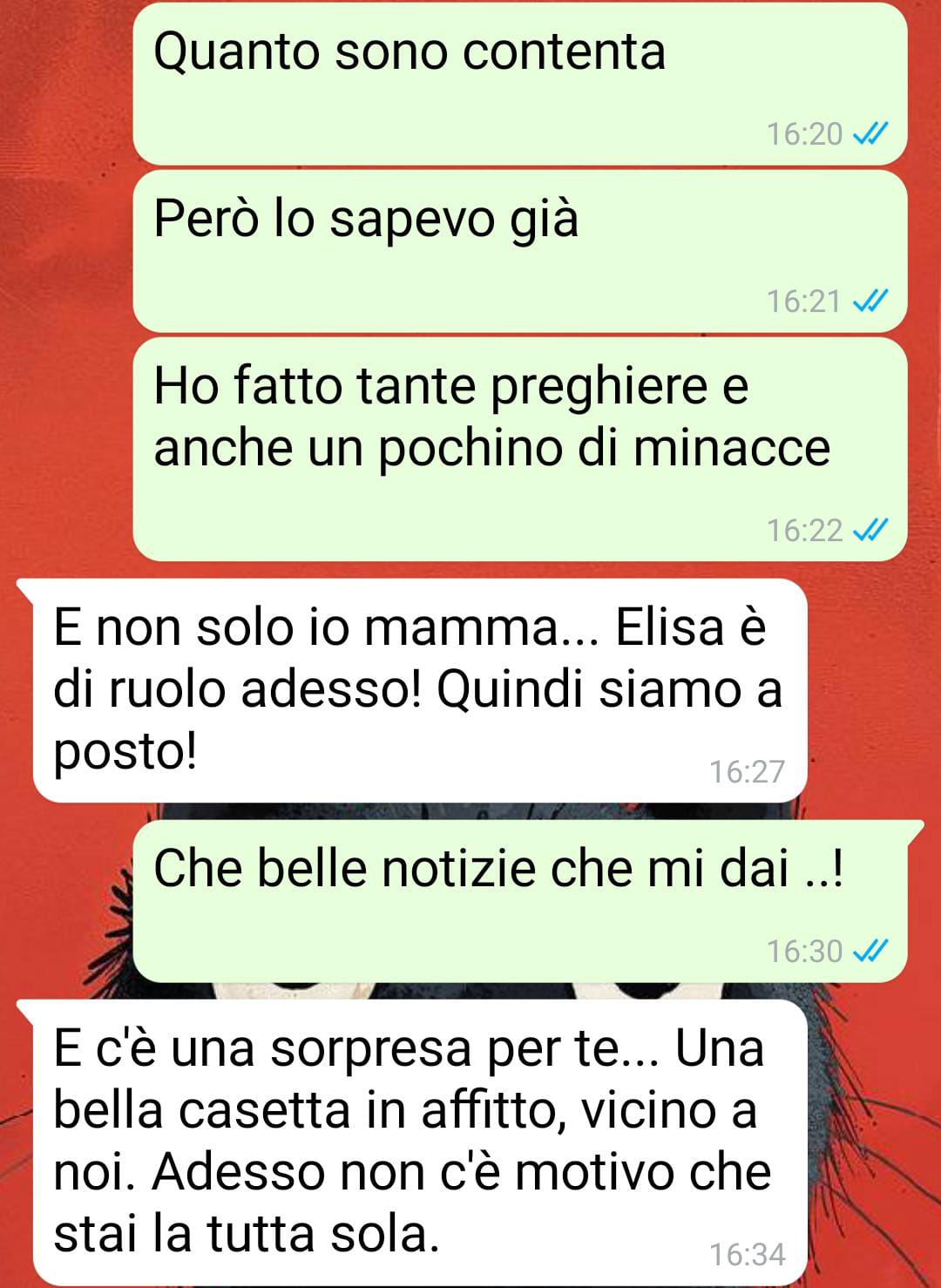Click the 16:21 timestamp
941x1288 pixels.
[x=804, y=302]
